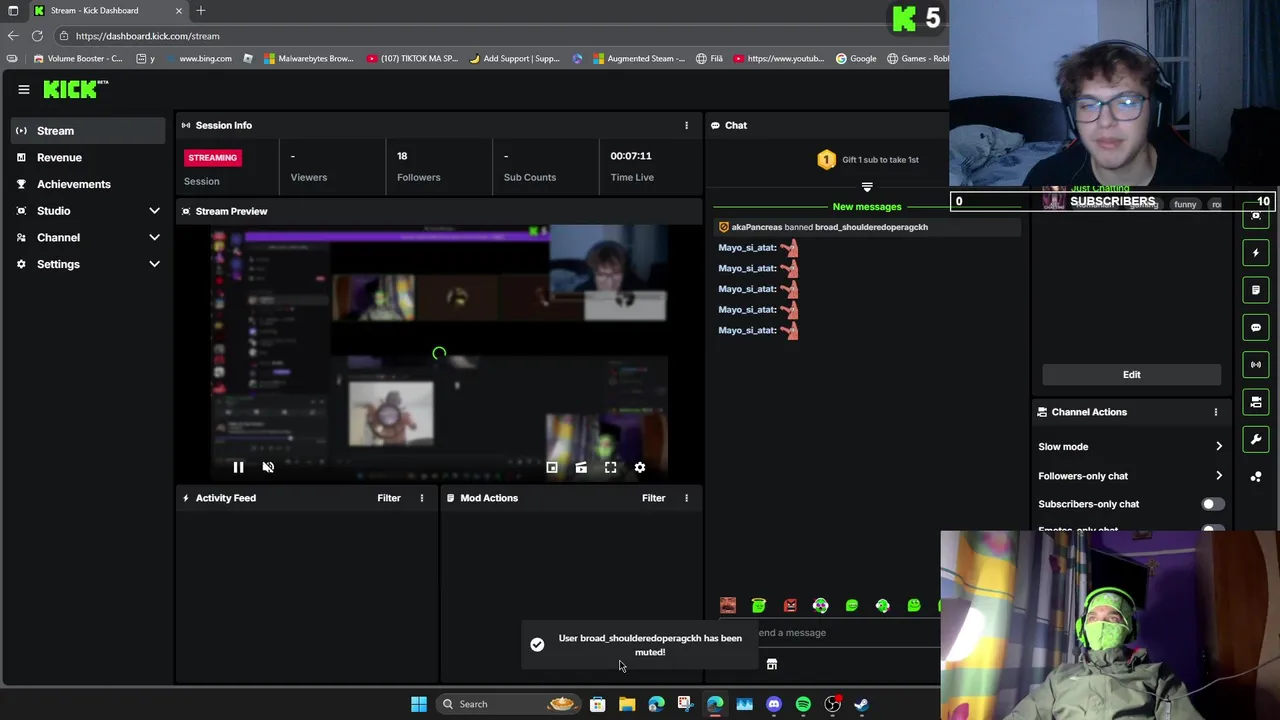
Task: Open stream preview settings gear
Action: pyautogui.click(x=640, y=467)
